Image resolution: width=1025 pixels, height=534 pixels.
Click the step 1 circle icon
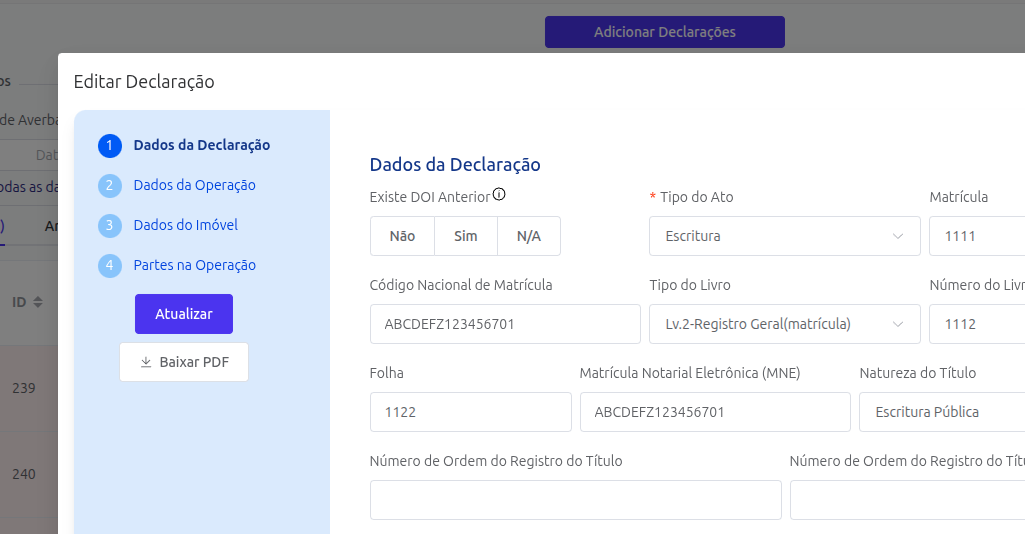tap(110, 146)
